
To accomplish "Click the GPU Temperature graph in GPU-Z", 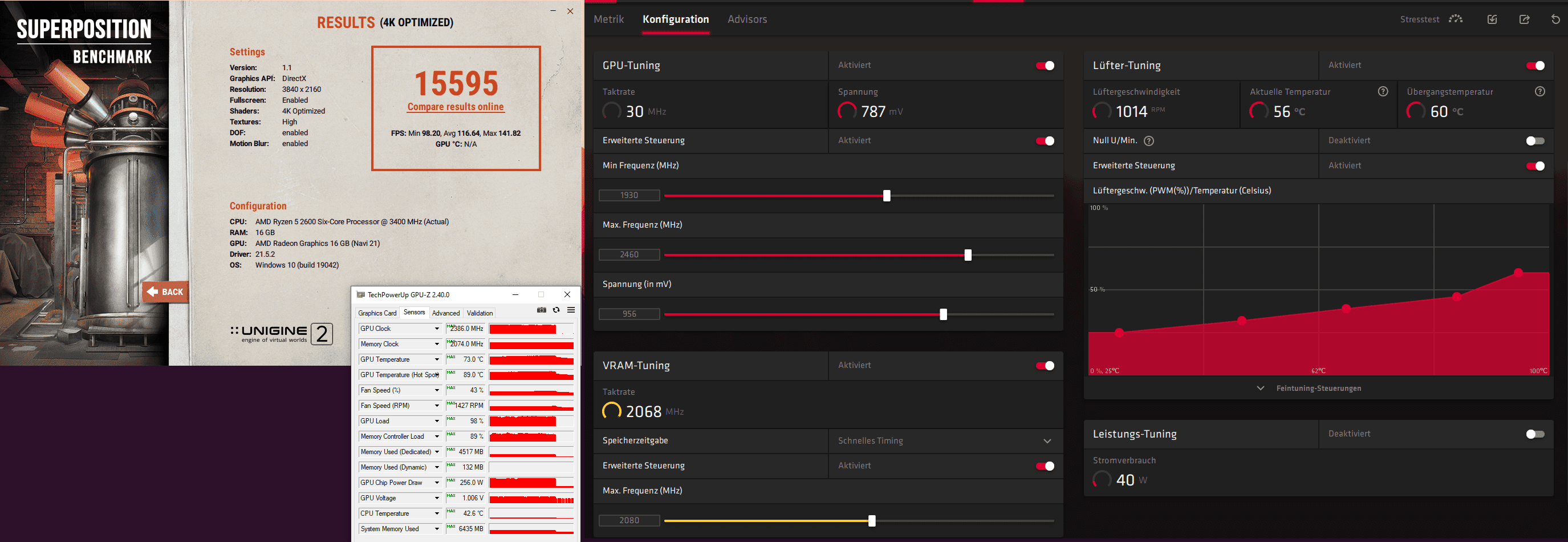I will click(x=531, y=359).
